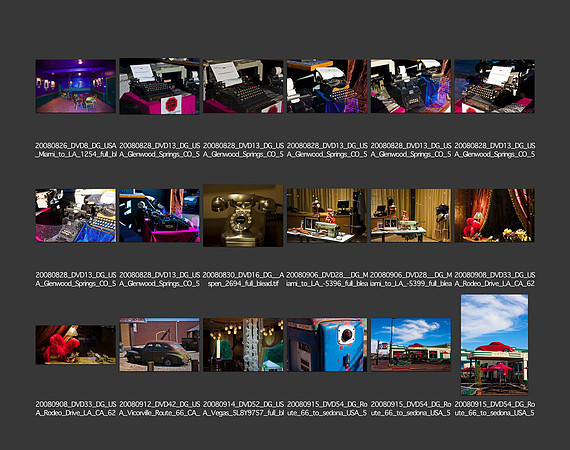
Task: Choose the black typewriter beside the glowing blue glass thumbnail
Action: click(411, 86)
